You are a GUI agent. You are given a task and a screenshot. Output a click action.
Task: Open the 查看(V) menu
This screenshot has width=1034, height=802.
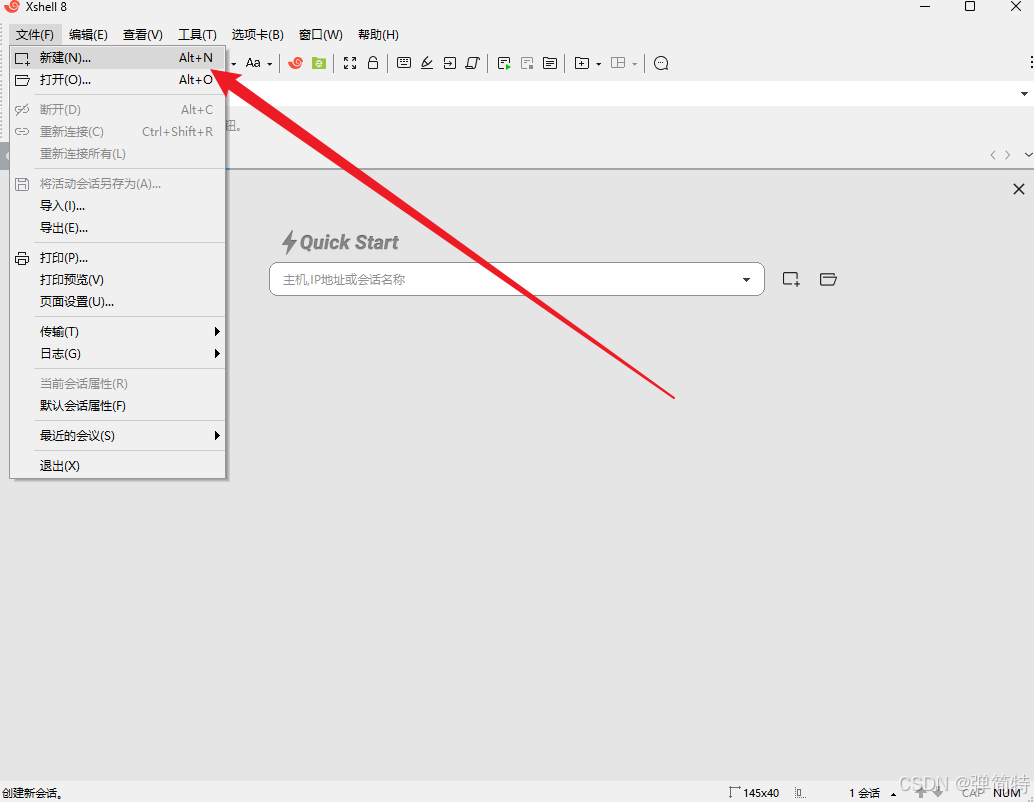pos(142,35)
